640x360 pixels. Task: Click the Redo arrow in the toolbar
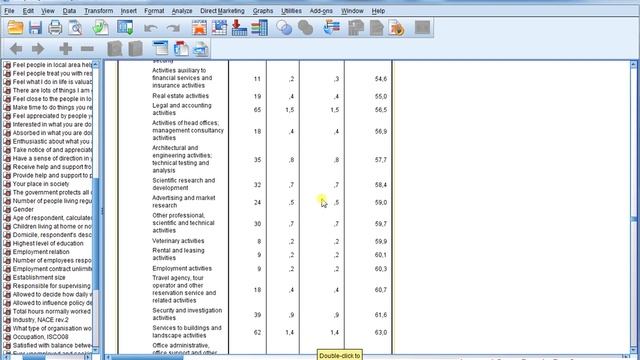click(173, 28)
